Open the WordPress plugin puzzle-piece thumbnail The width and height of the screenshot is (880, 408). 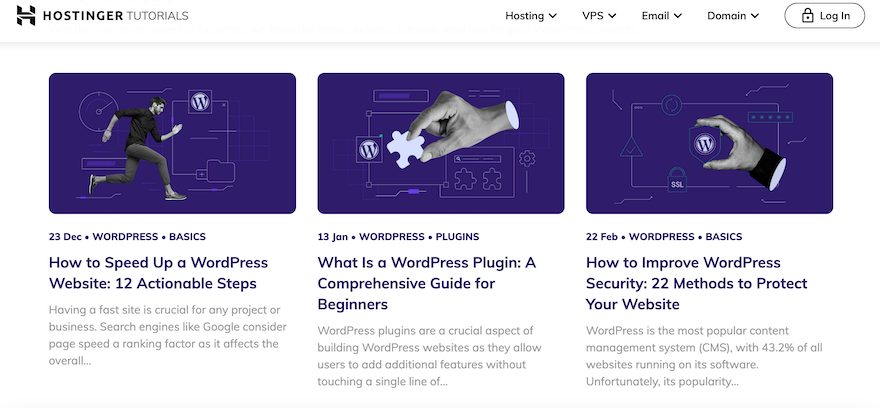click(441, 143)
